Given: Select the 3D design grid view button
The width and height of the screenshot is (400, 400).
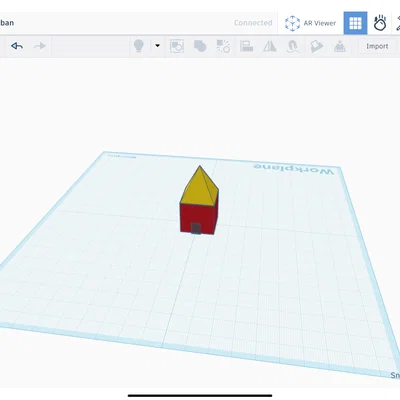Looking at the screenshot, I should pyautogui.click(x=355, y=23).
